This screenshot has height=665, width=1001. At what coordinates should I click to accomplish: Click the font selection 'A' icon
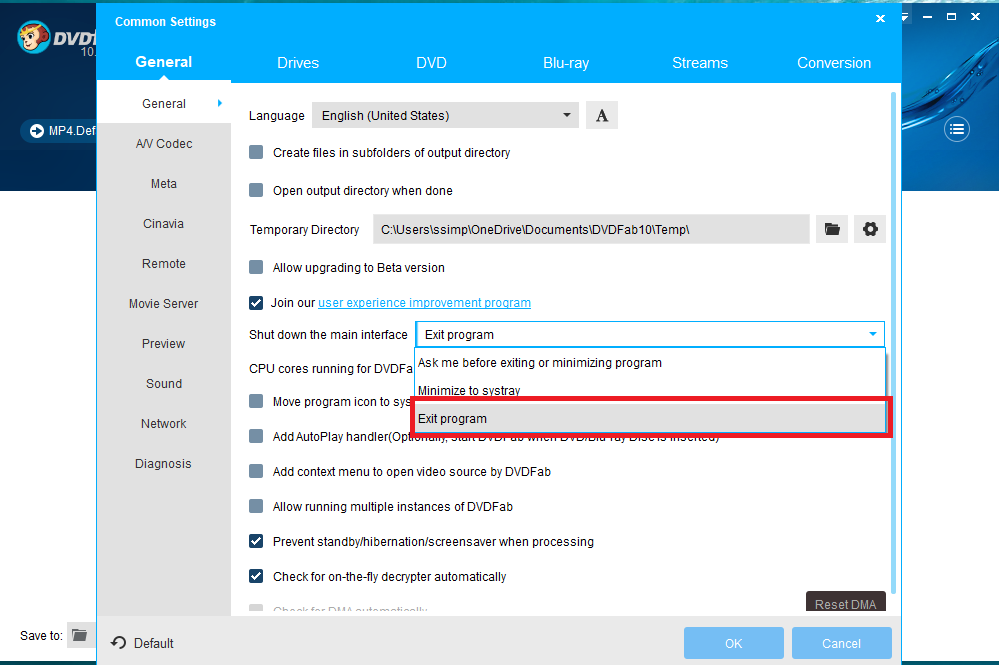pos(601,116)
